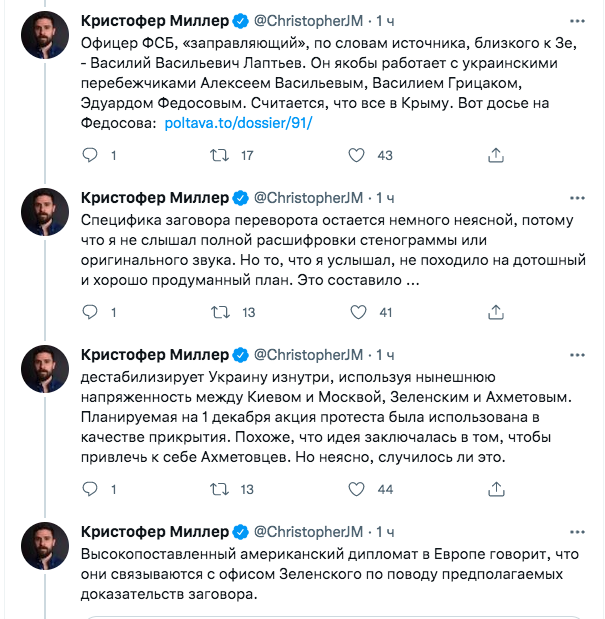Share the tweet starting with Специфика заговора

coord(495,312)
